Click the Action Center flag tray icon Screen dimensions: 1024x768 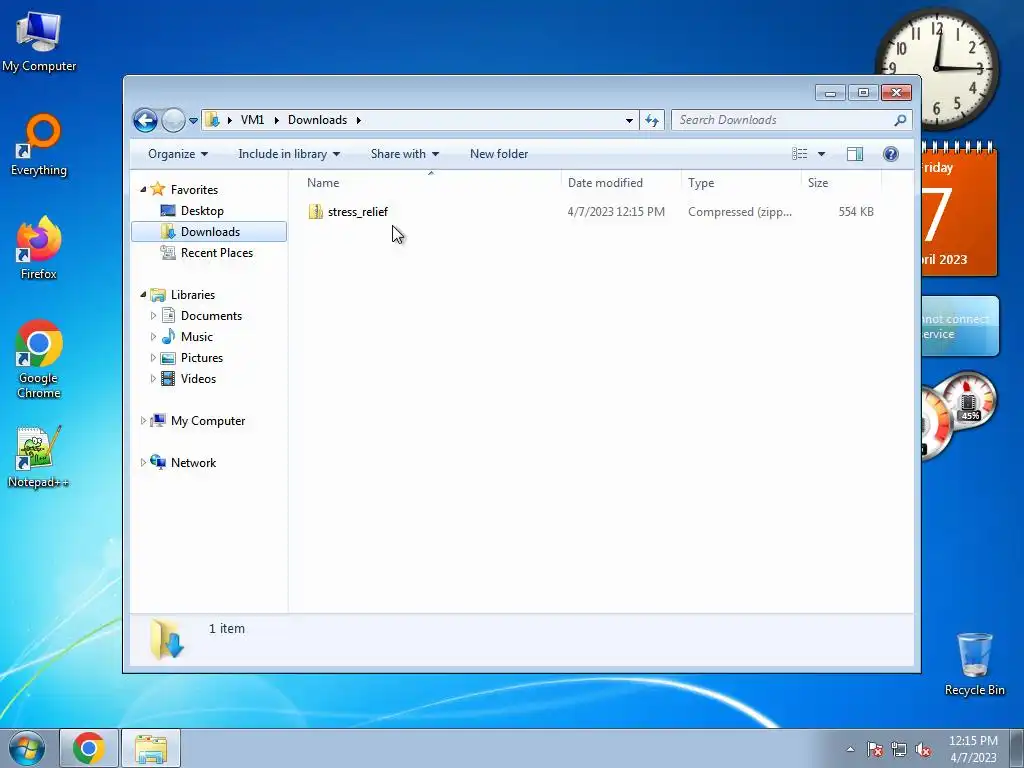click(875, 750)
